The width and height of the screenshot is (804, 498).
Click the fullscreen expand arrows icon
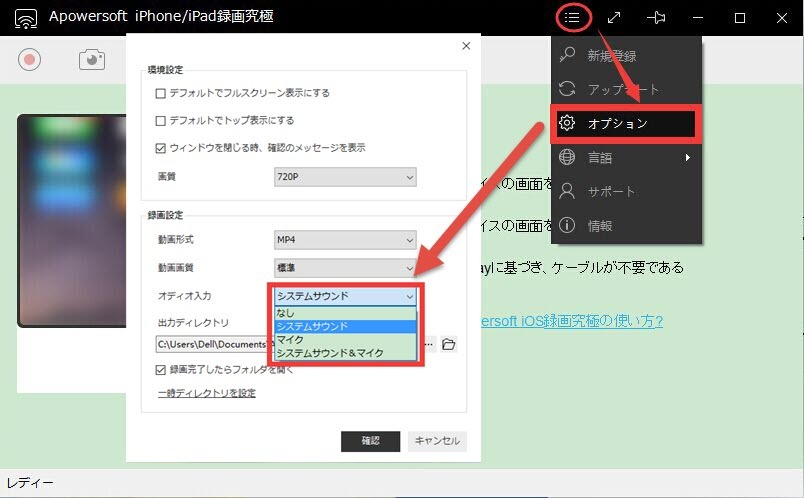pos(614,17)
